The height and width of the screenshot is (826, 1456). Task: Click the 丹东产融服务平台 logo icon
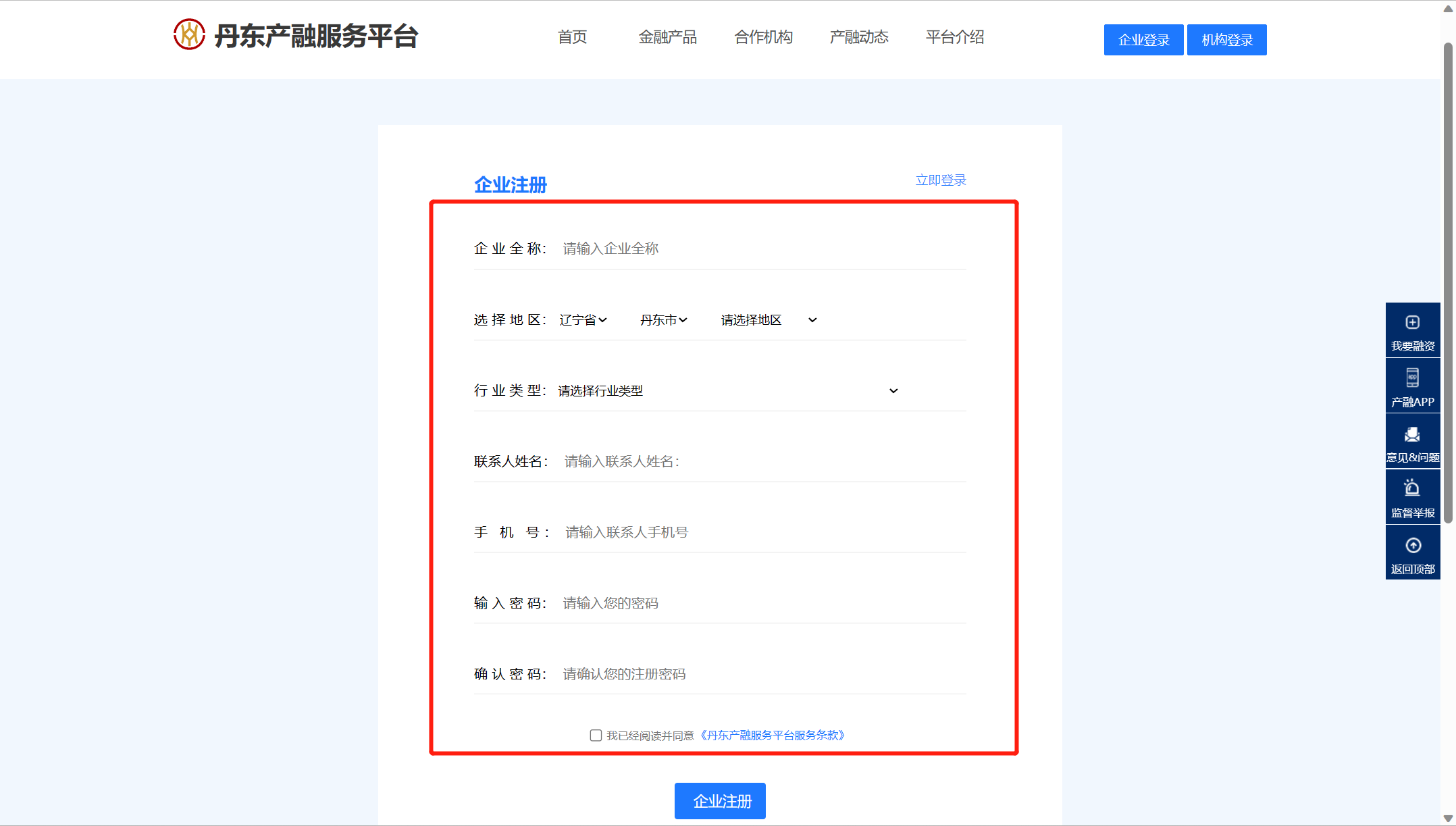pyautogui.click(x=189, y=34)
